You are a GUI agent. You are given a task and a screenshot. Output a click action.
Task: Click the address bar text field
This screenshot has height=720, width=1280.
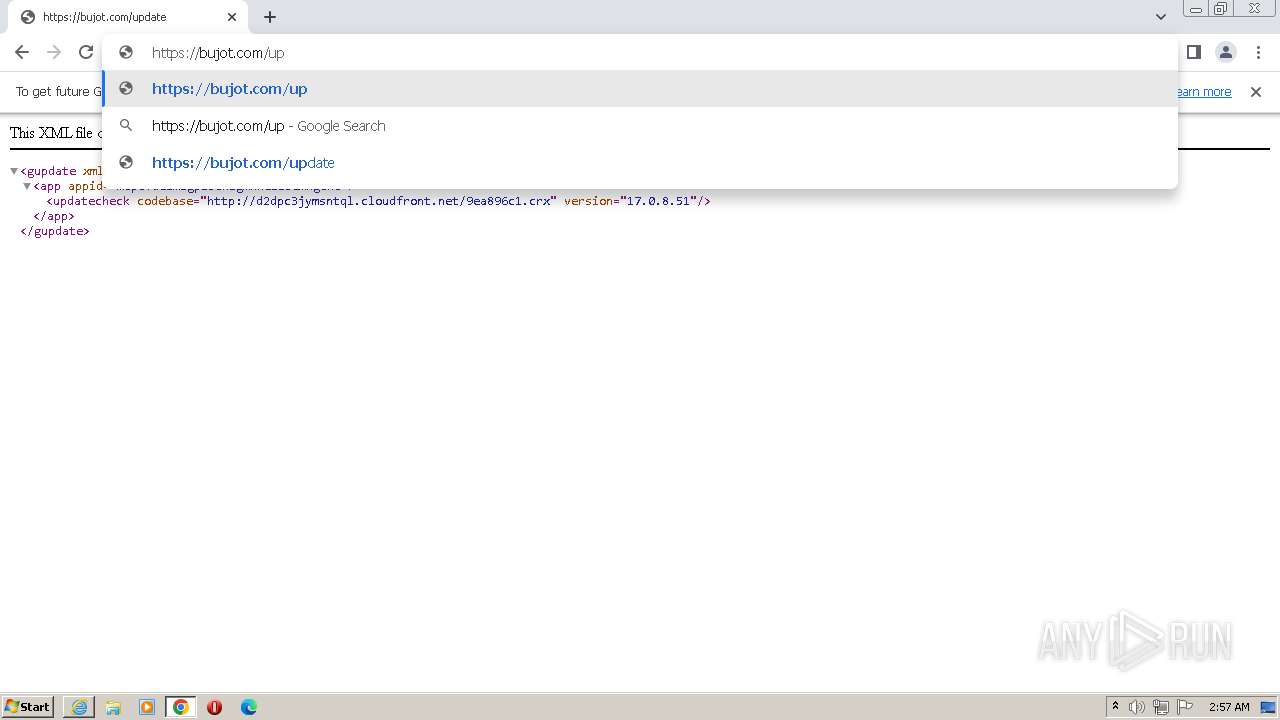tap(640, 53)
